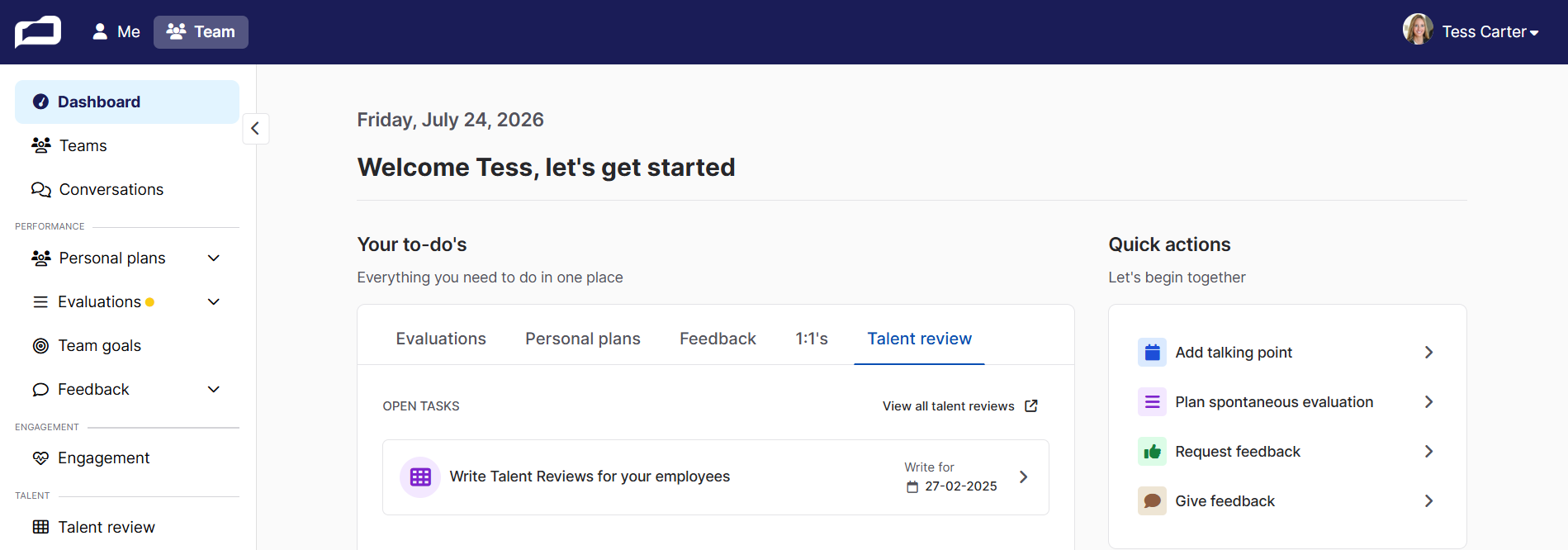1568x550 pixels.
Task: Click the Engagement heart icon
Action: (x=40, y=458)
